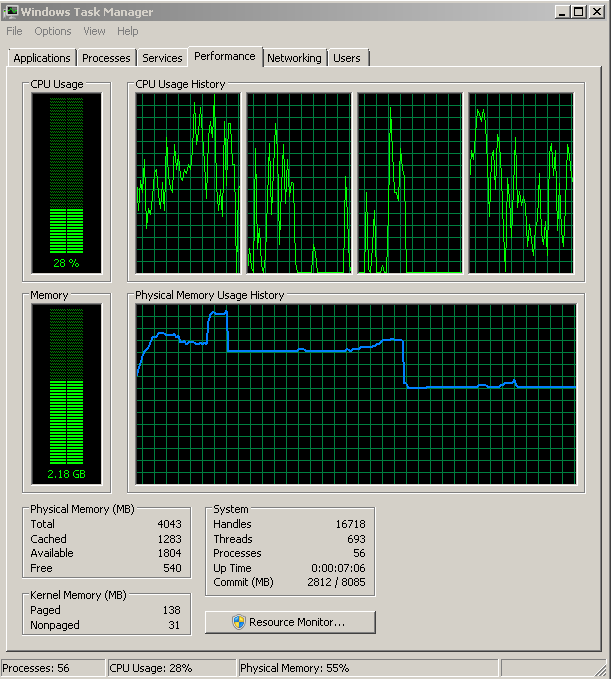Switch to the Networking tab
Viewport: 611px width, 679px height.
coord(294,58)
